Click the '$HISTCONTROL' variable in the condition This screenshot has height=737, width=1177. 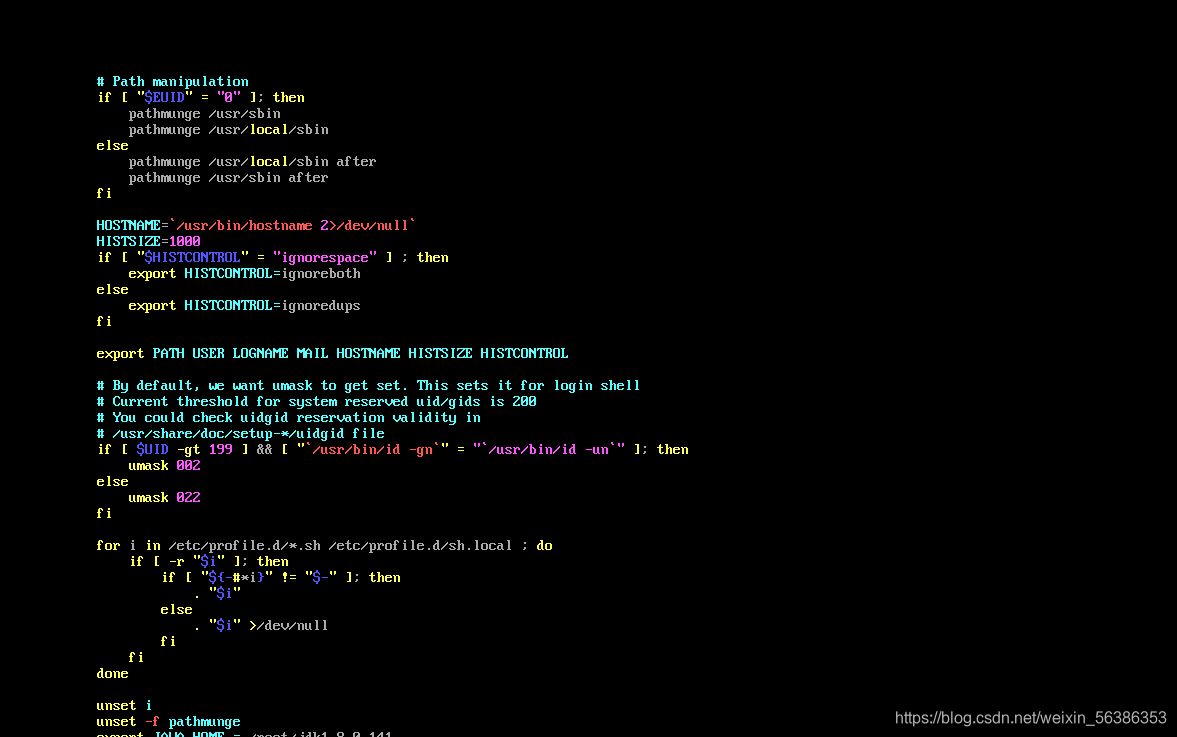192,257
